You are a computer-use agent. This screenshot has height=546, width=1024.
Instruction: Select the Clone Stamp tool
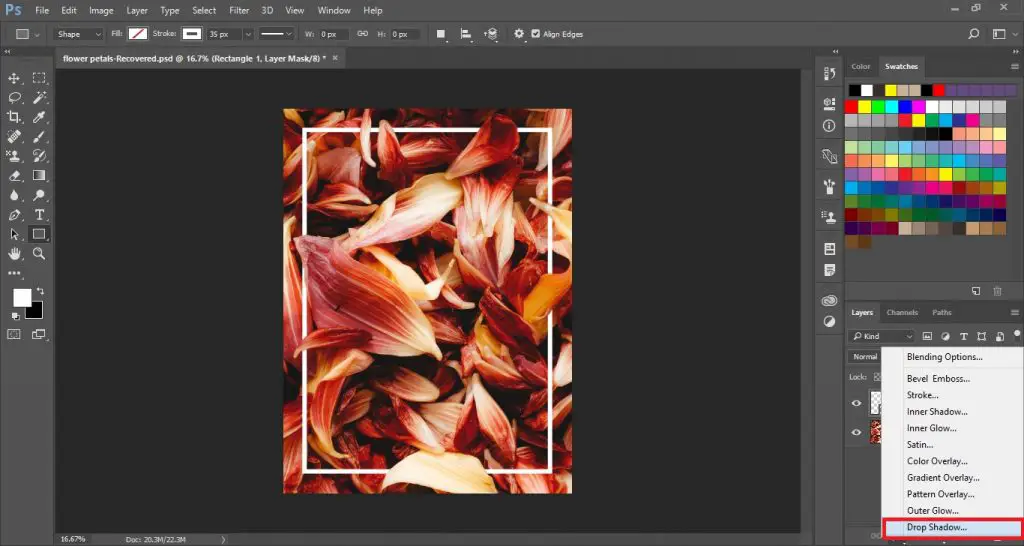(14, 156)
